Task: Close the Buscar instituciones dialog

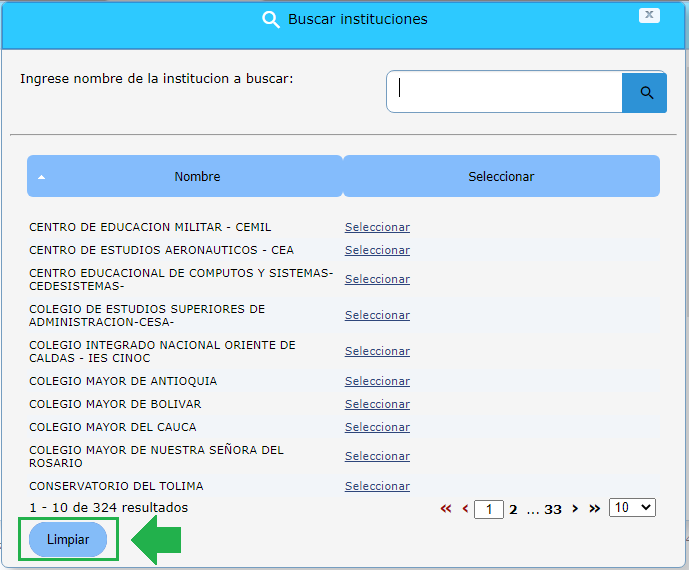Action: (650, 15)
